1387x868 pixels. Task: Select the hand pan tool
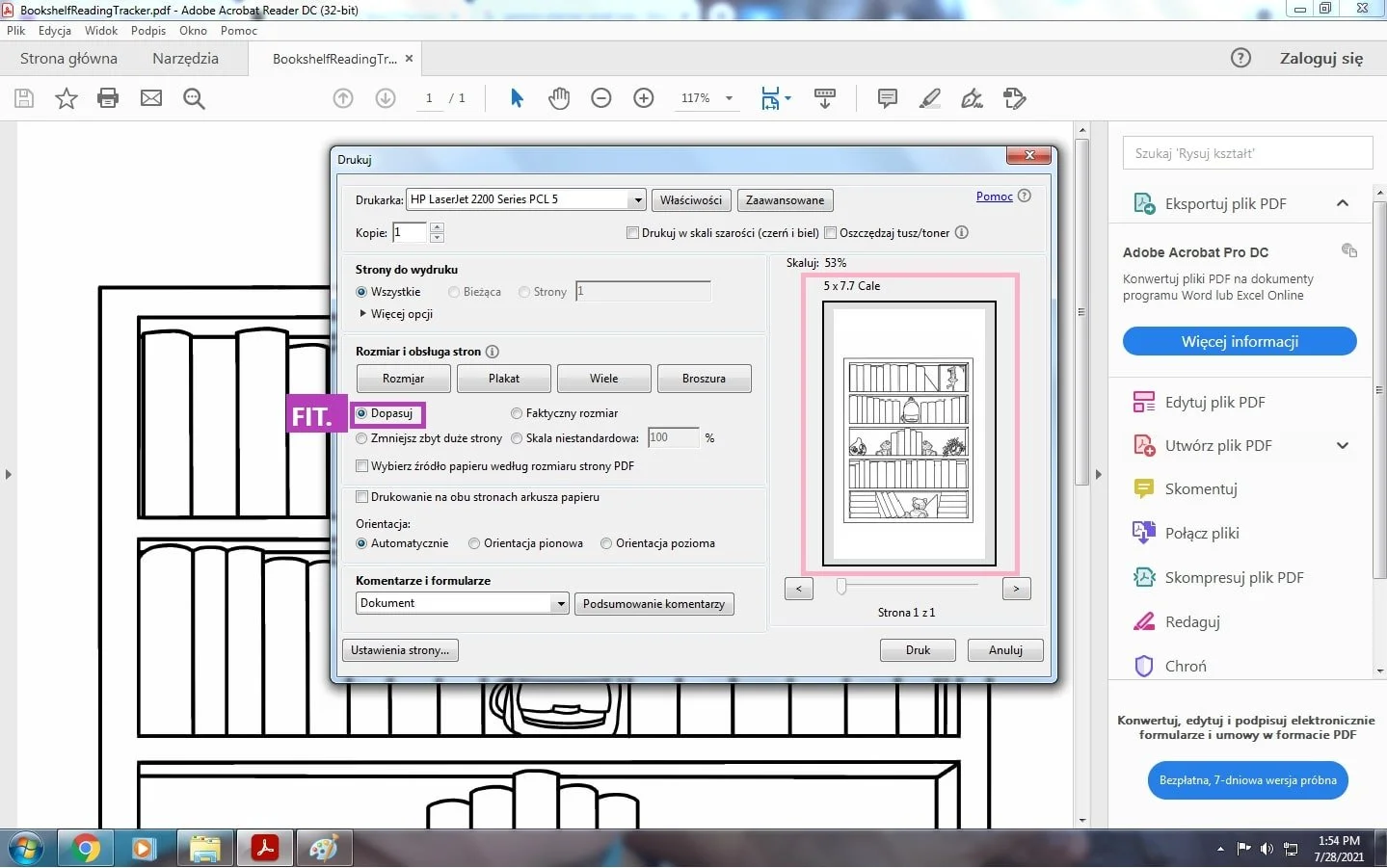559,98
